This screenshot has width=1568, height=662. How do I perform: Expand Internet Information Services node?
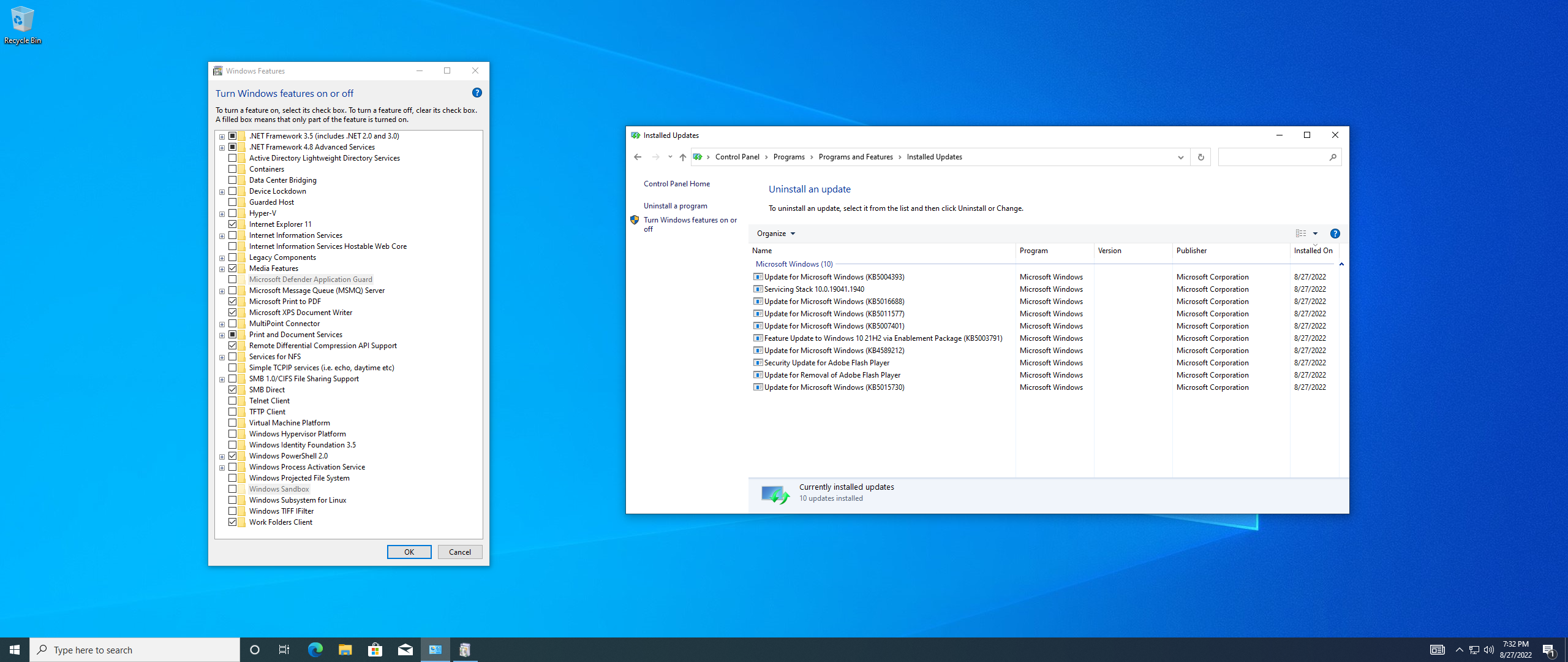point(222,236)
